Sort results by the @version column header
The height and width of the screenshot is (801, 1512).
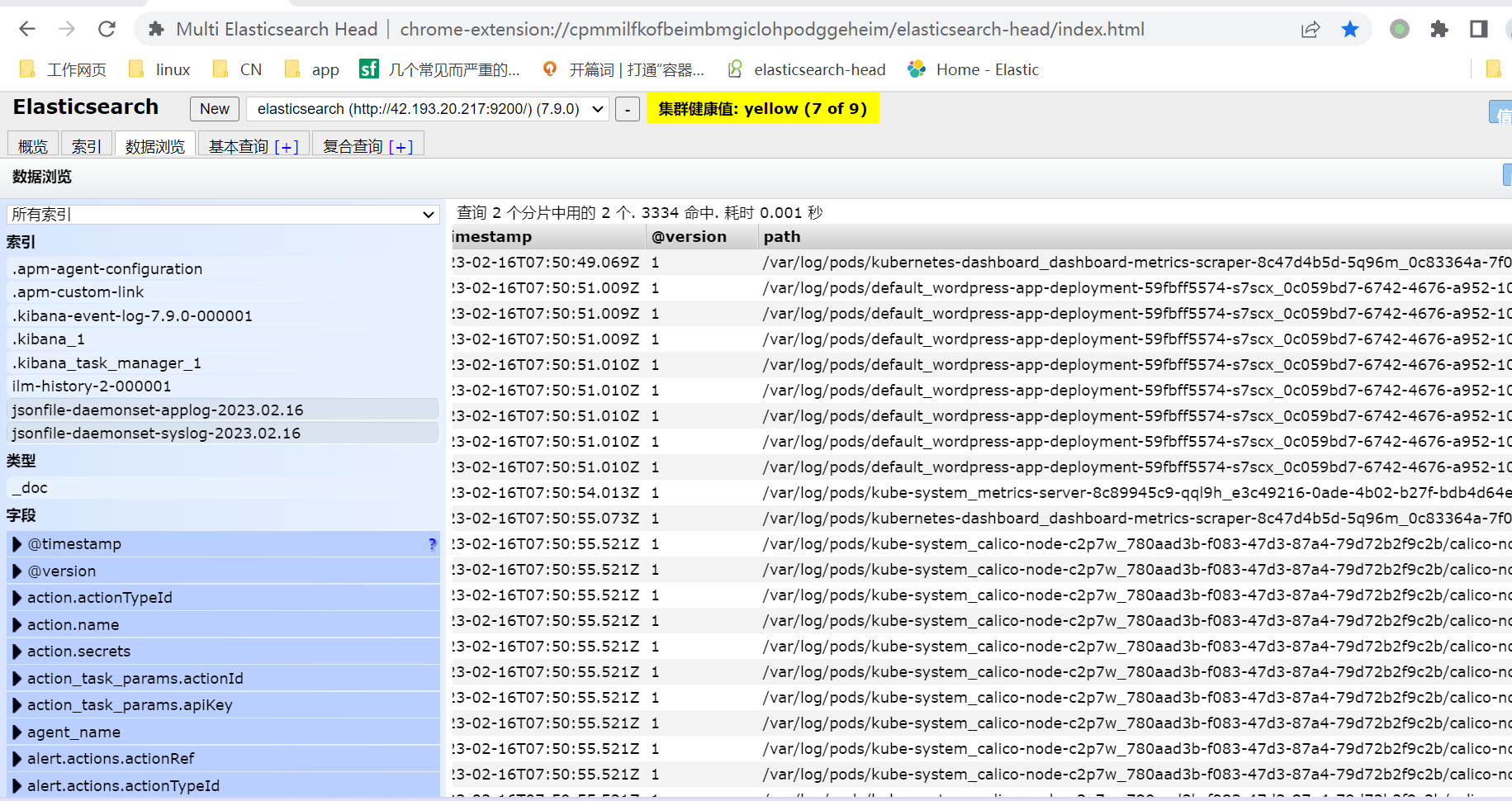pyautogui.click(x=701, y=237)
